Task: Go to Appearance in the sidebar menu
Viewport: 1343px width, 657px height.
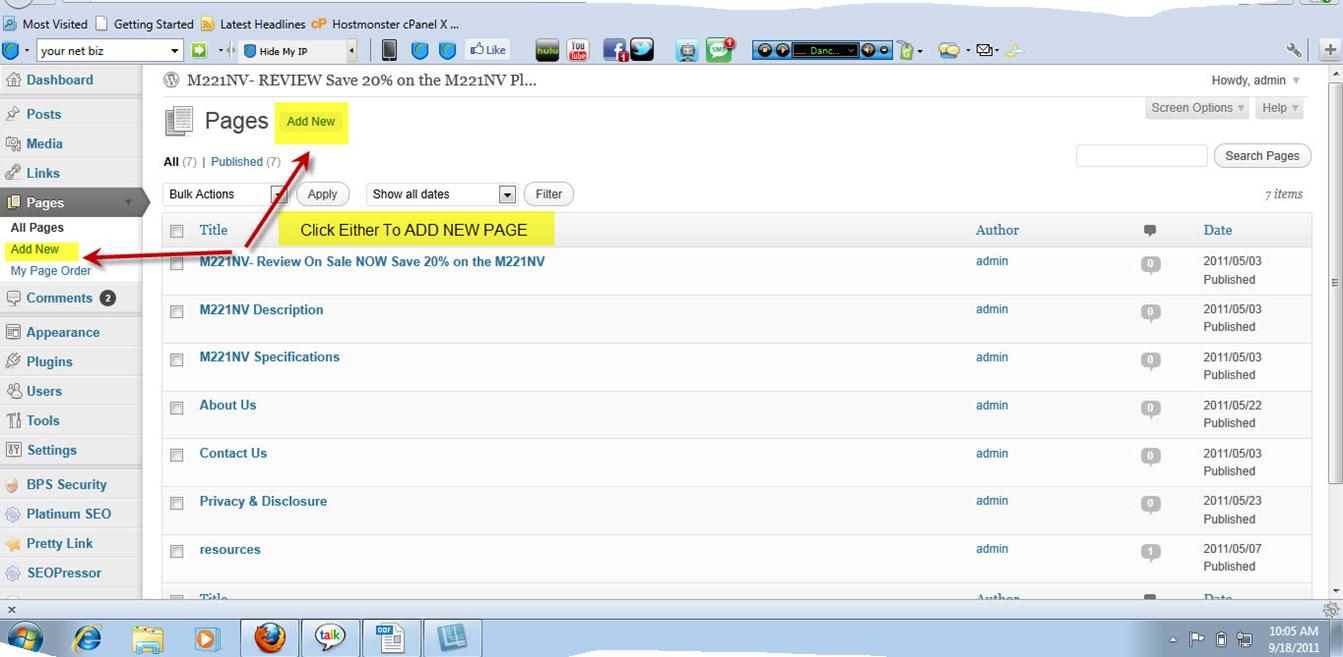Action: pyautogui.click(x=62, y=333)
